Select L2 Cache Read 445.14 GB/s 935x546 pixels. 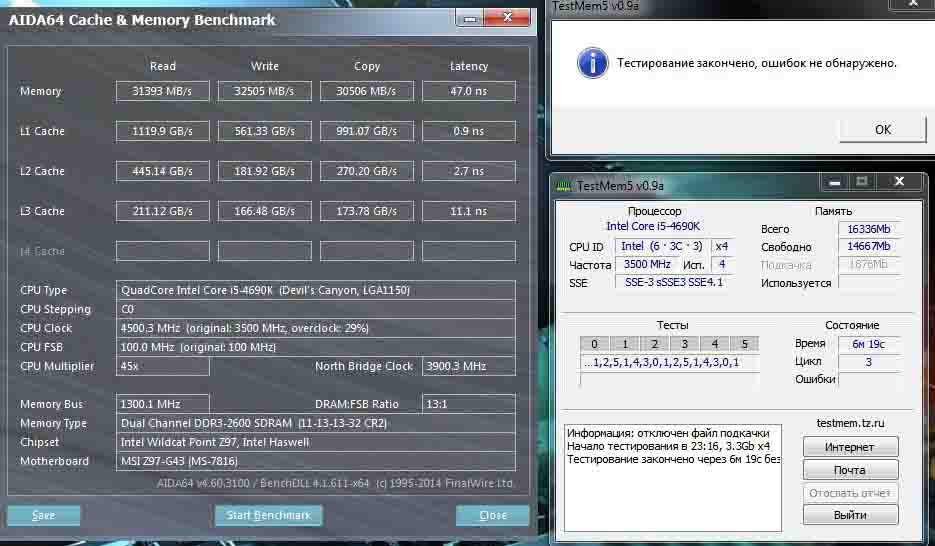pos(162,171)
